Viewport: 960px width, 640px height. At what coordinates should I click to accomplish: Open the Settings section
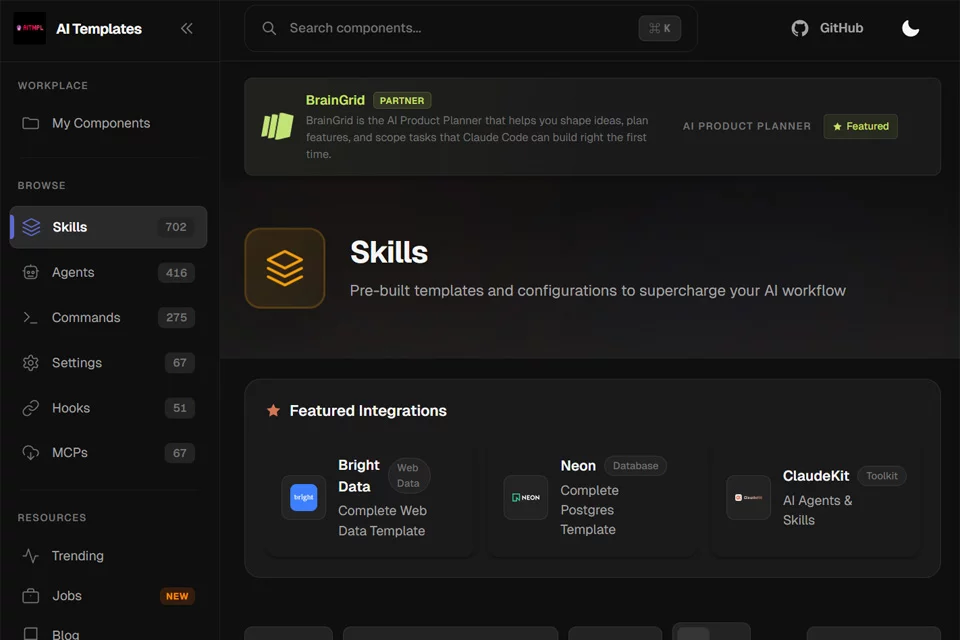pyautogui.click(x=108, y=363)
